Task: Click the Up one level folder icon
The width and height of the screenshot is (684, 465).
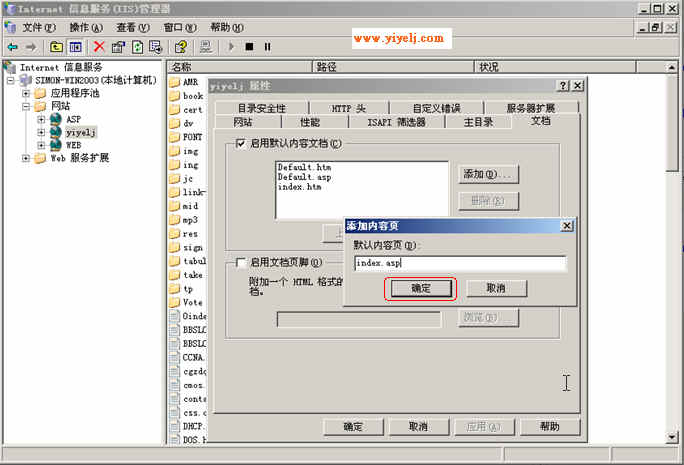Action: (56, 46)
